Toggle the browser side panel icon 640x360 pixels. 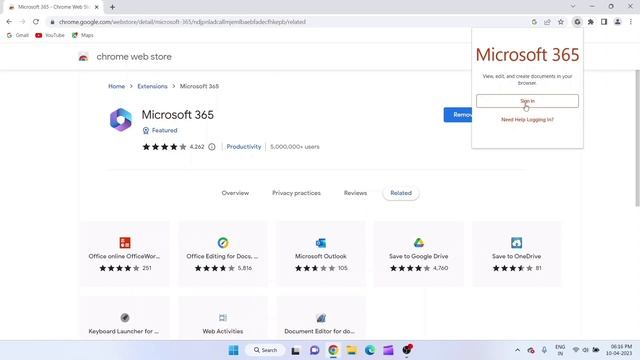tap(604, 22)
